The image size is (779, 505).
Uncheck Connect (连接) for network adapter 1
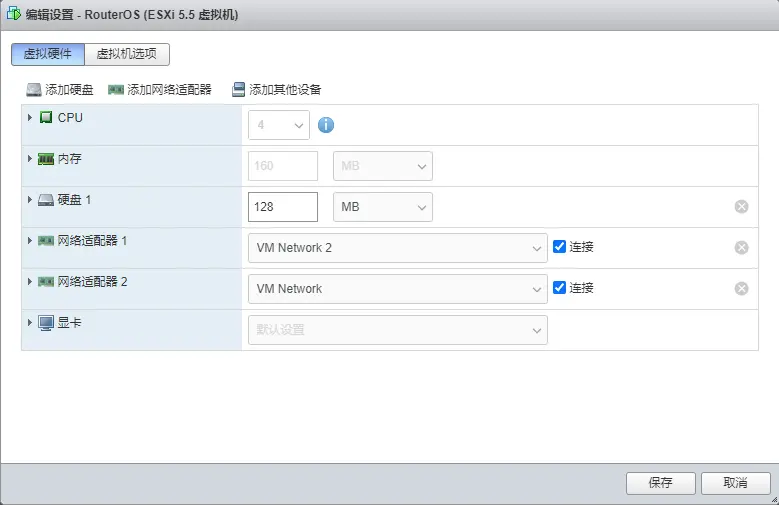tap(559, 247)
